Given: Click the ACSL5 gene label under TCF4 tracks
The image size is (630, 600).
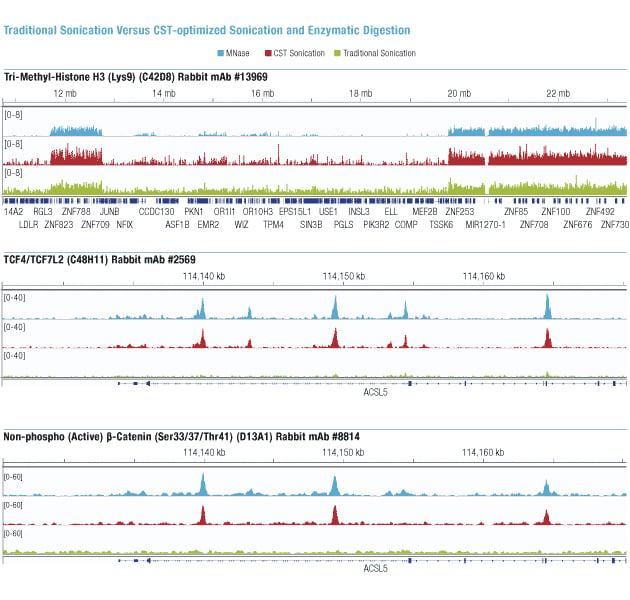Looking at the screenshot, I should click(375, 392).
